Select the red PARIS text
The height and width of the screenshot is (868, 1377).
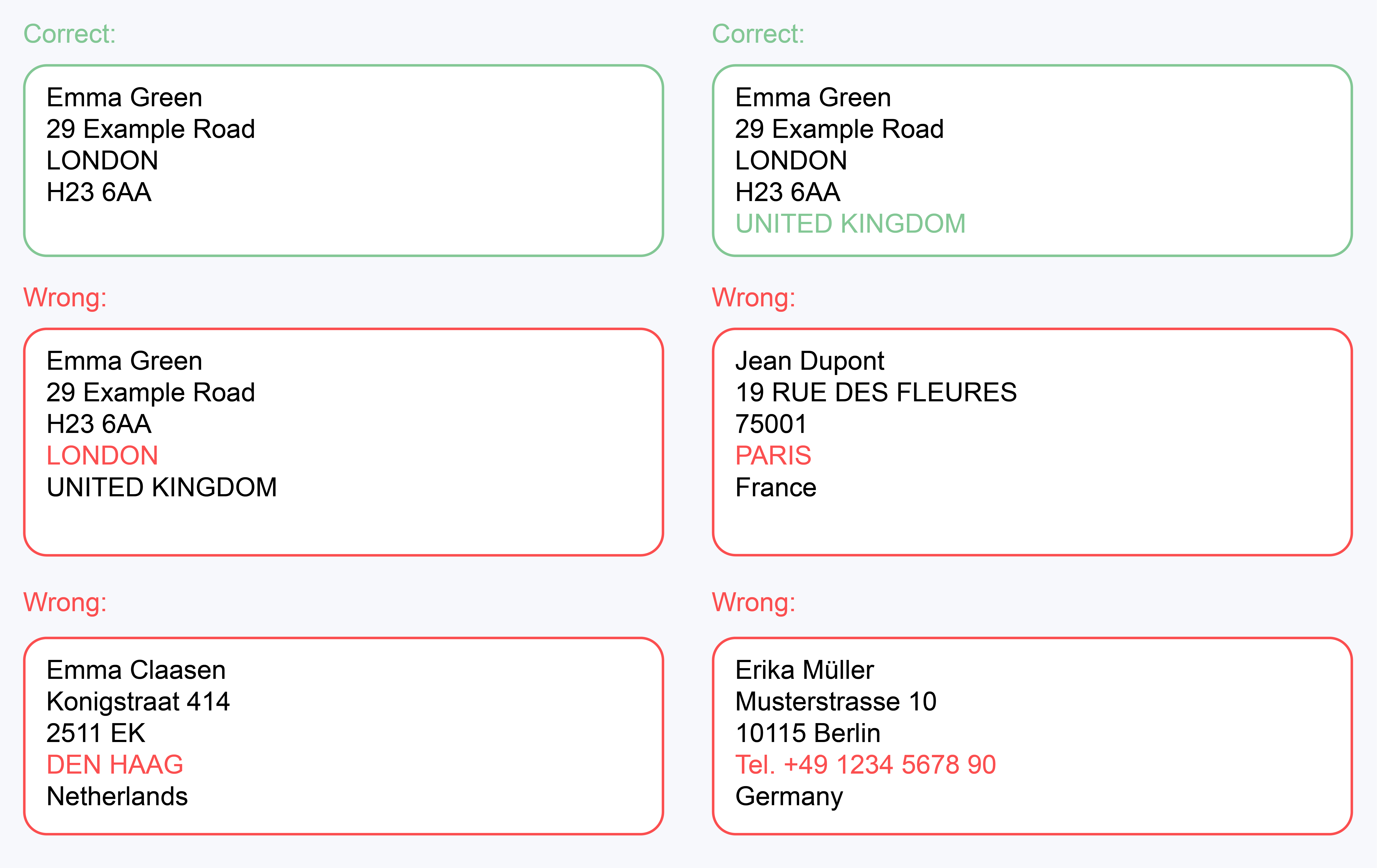[773, 456]
